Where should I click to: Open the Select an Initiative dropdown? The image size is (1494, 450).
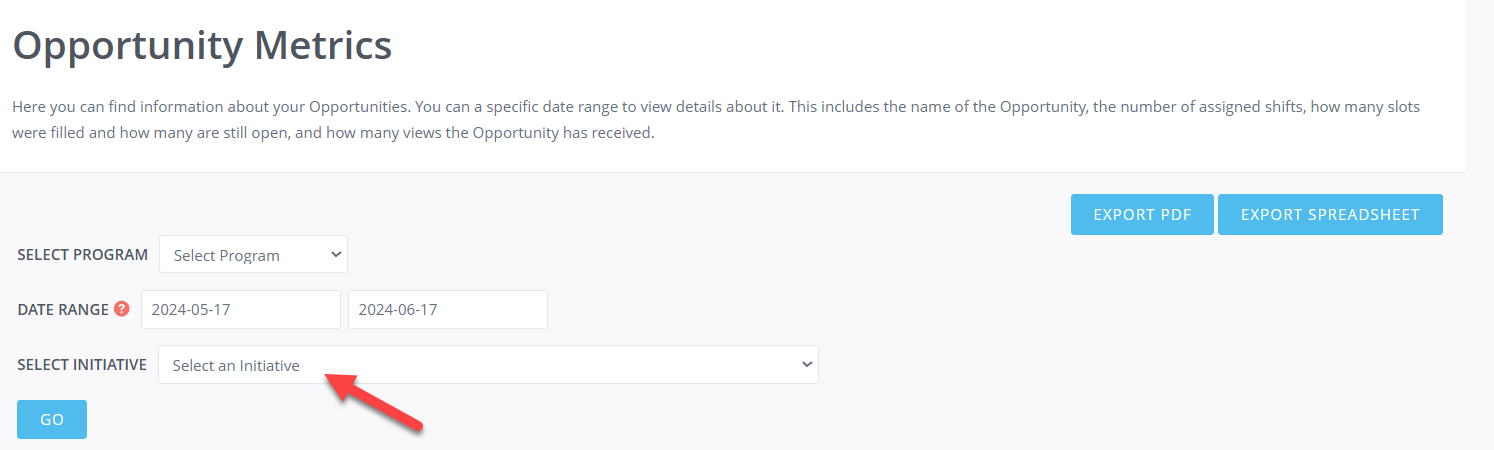tap(488, 365)
